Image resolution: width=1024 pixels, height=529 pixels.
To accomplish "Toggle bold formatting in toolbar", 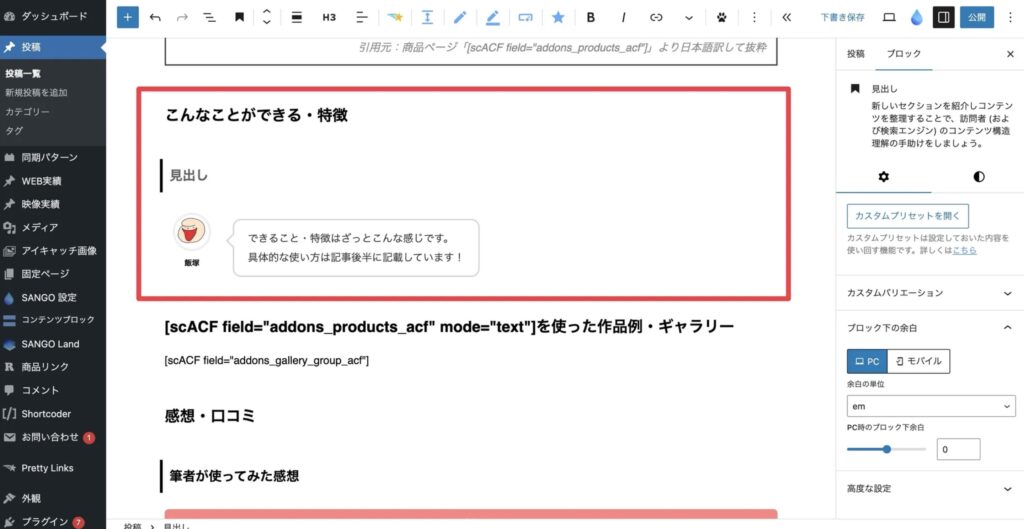I will click(x=591, y=17).
